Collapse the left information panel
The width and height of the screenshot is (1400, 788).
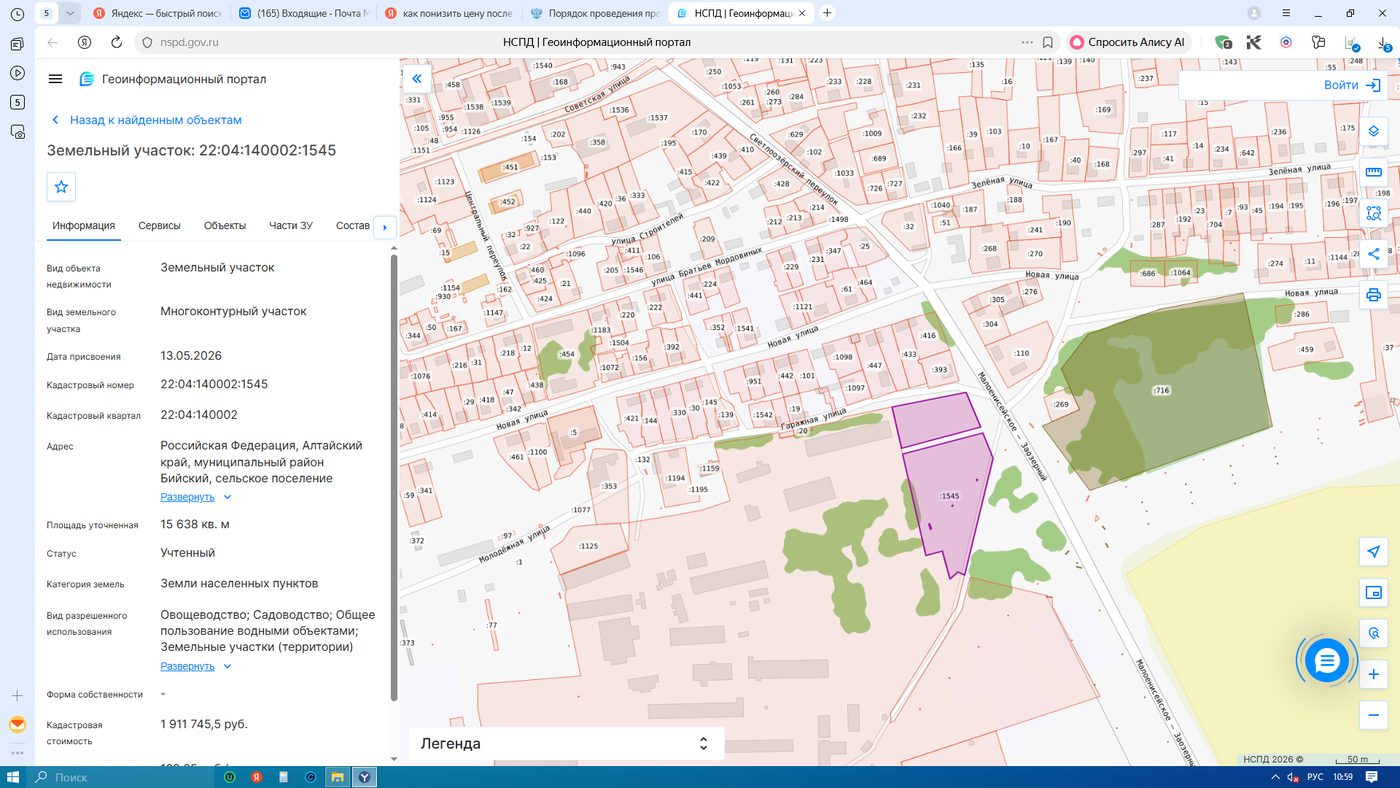417,79
